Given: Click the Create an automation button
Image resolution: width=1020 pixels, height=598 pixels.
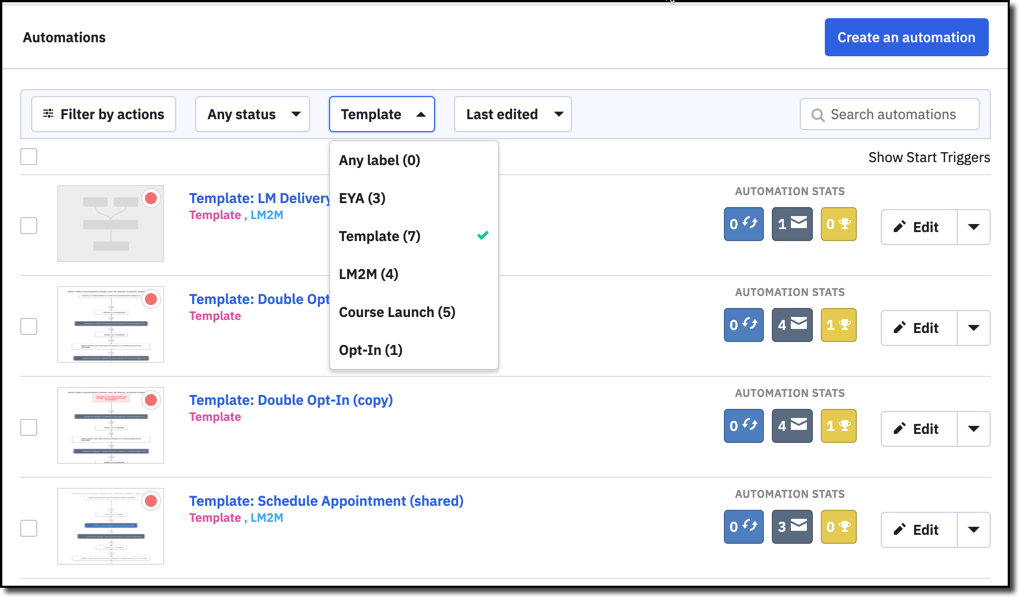Looking at the screenshot, I should [x=906, y=37].
